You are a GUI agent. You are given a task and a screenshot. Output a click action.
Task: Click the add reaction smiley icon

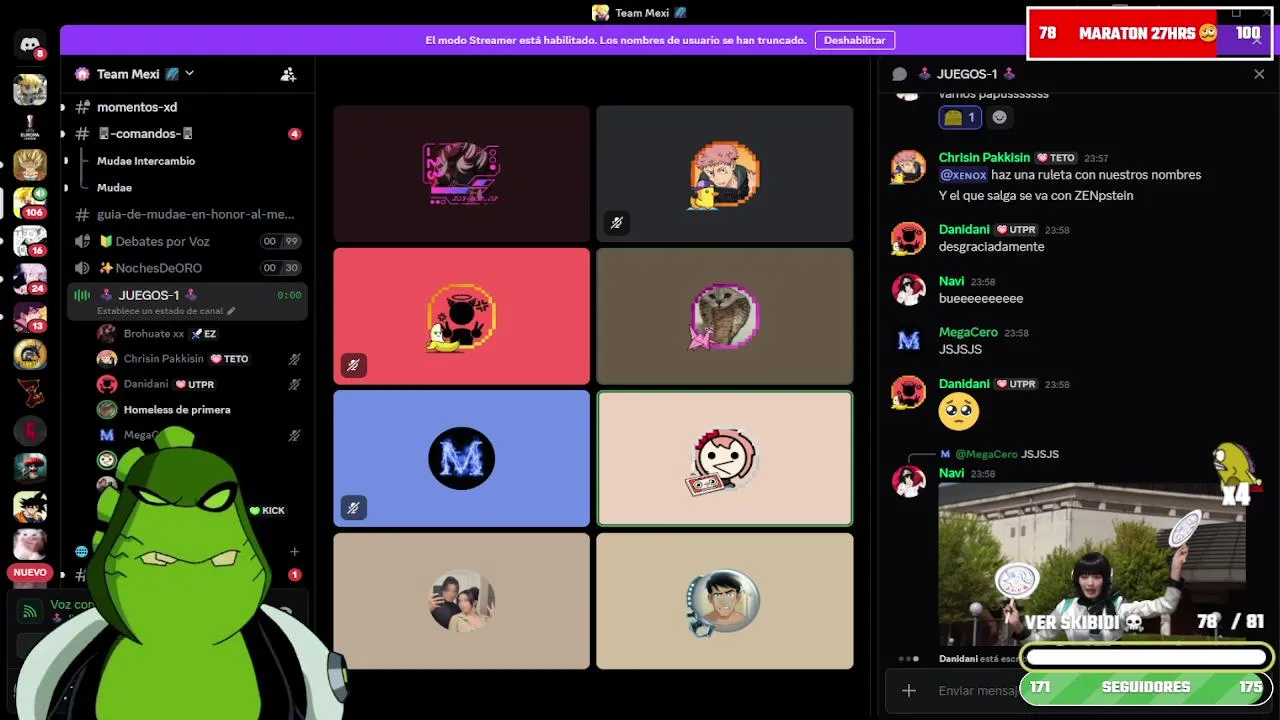[999, 117]
